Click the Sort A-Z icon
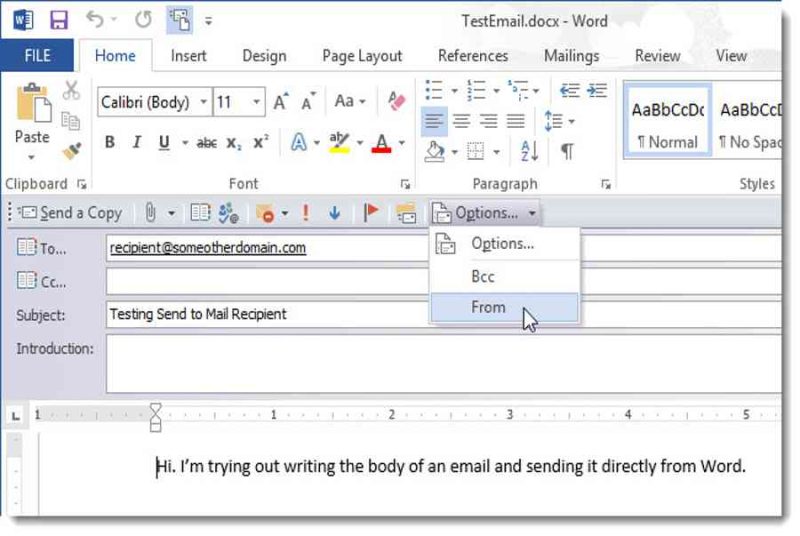Screen dimensions: 800x536 coord(529,151)
